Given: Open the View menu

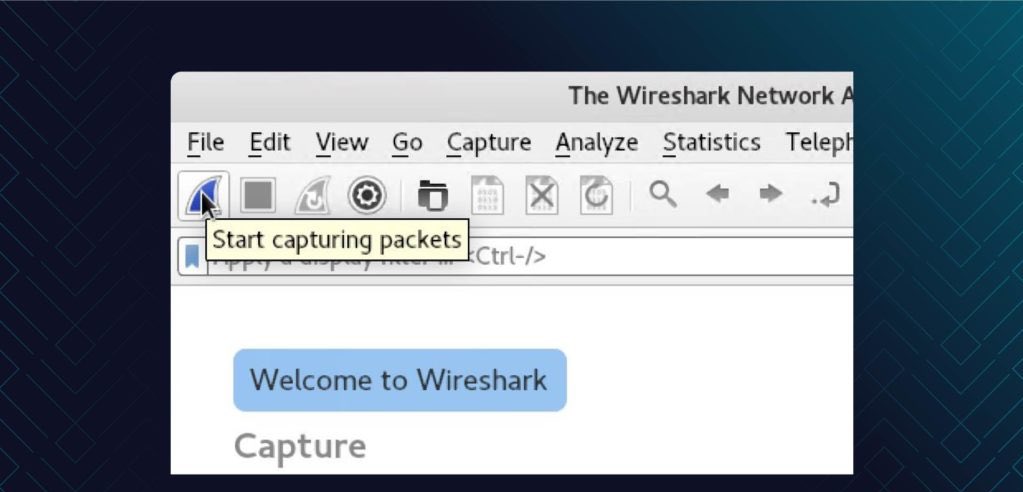Looking at the screenshot, I should tap(342, 142).
